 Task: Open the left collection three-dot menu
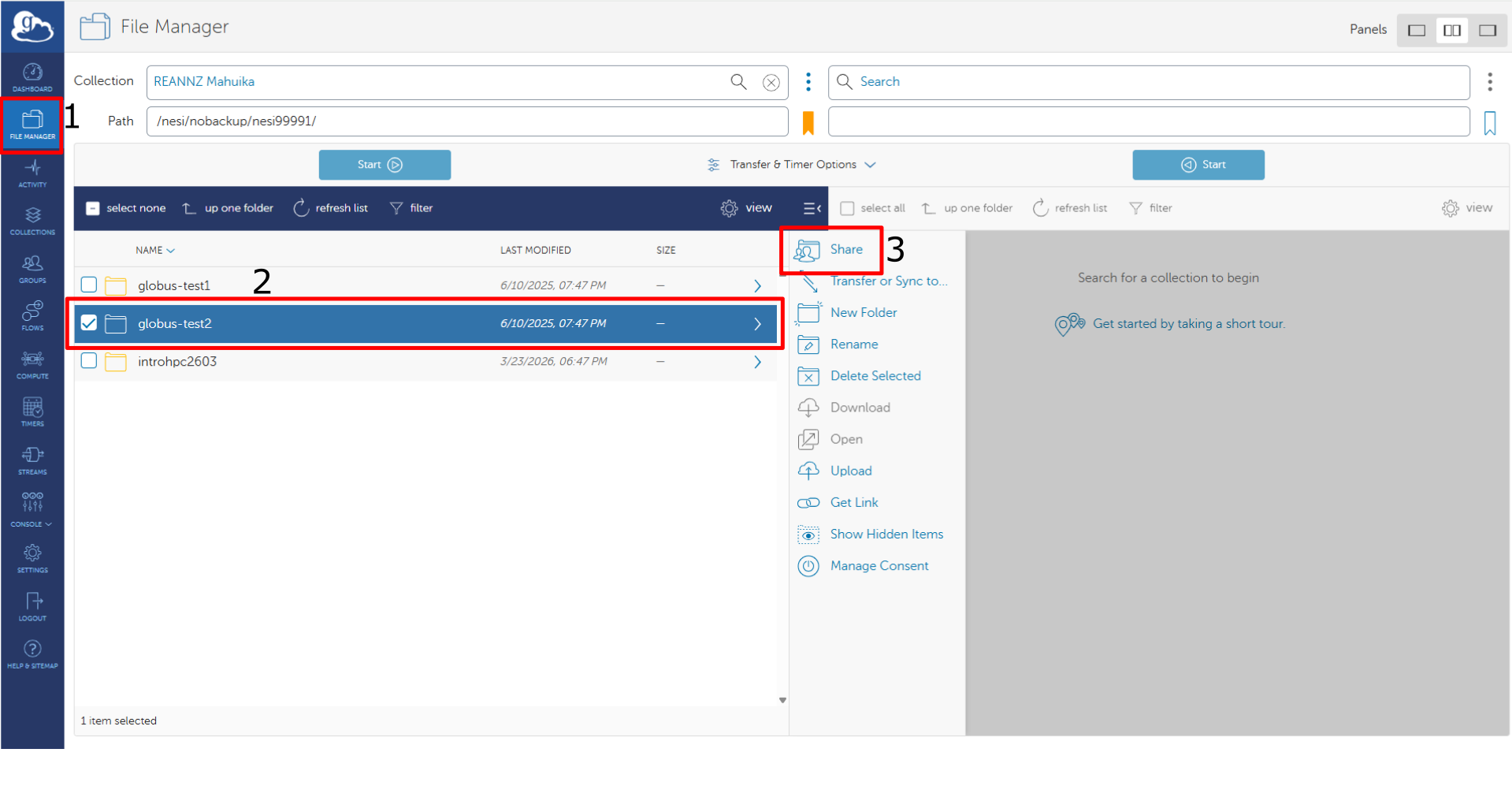click(808, 82)
